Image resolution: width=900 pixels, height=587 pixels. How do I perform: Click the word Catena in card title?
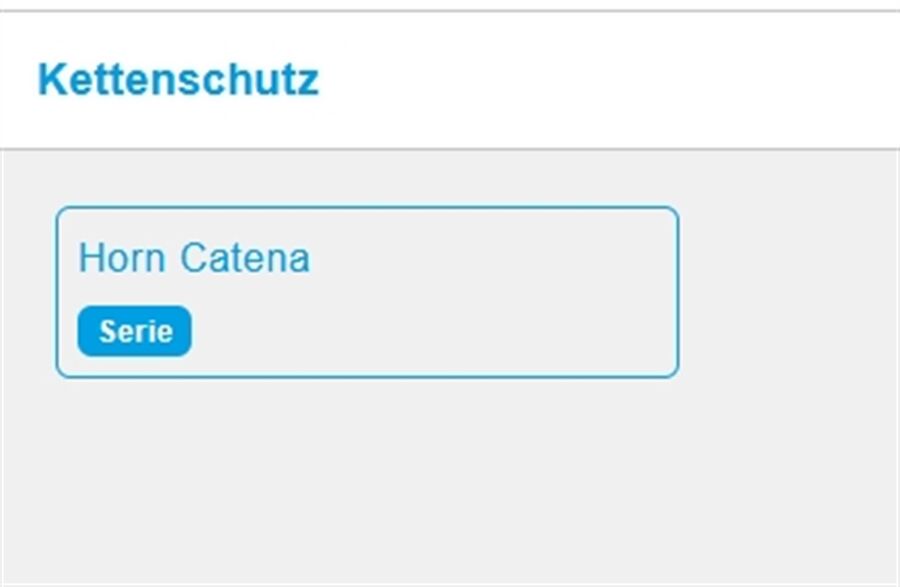pos(245,258)
